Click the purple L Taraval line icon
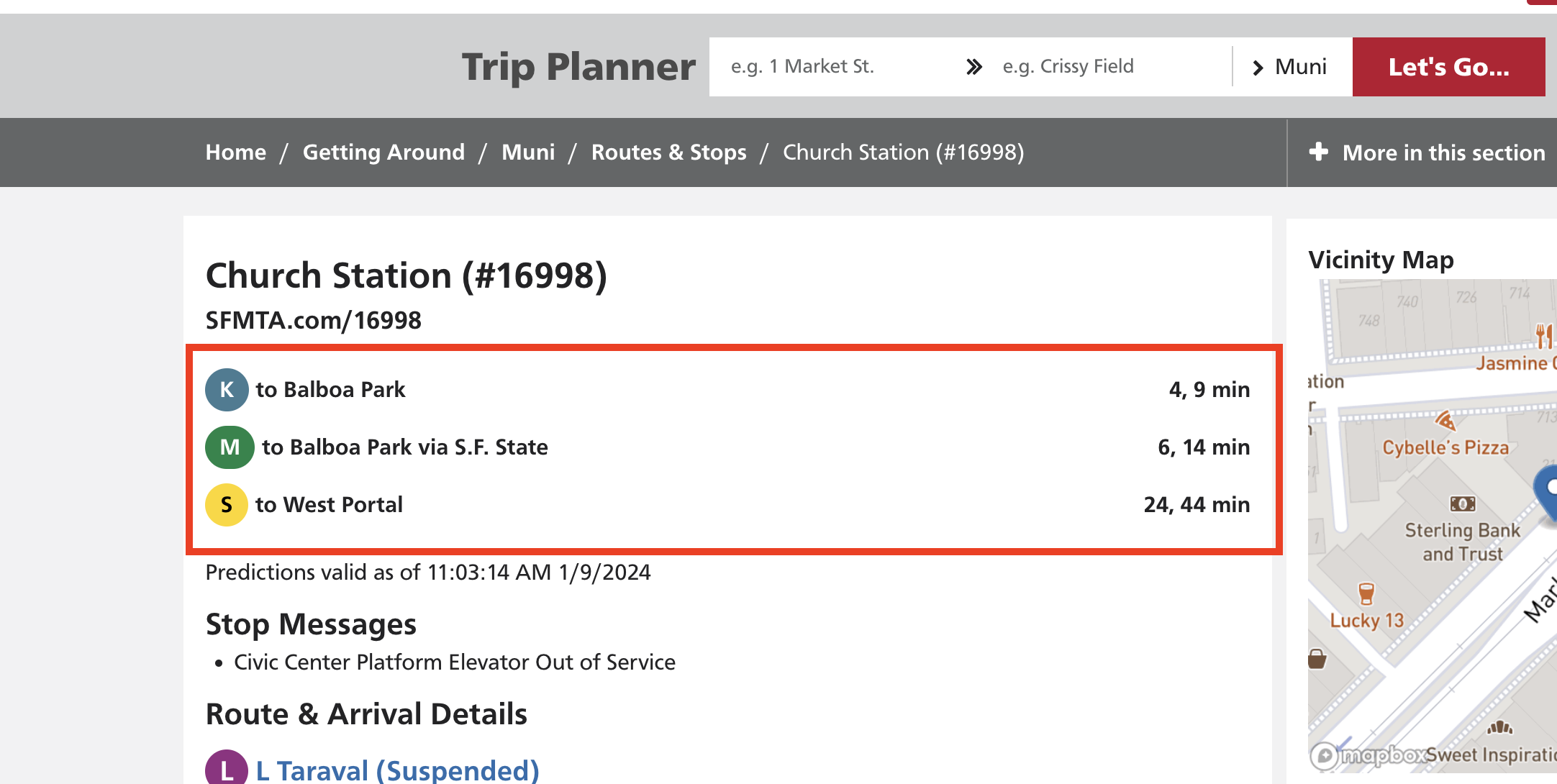1557x784 pixels. pos(227,770)
